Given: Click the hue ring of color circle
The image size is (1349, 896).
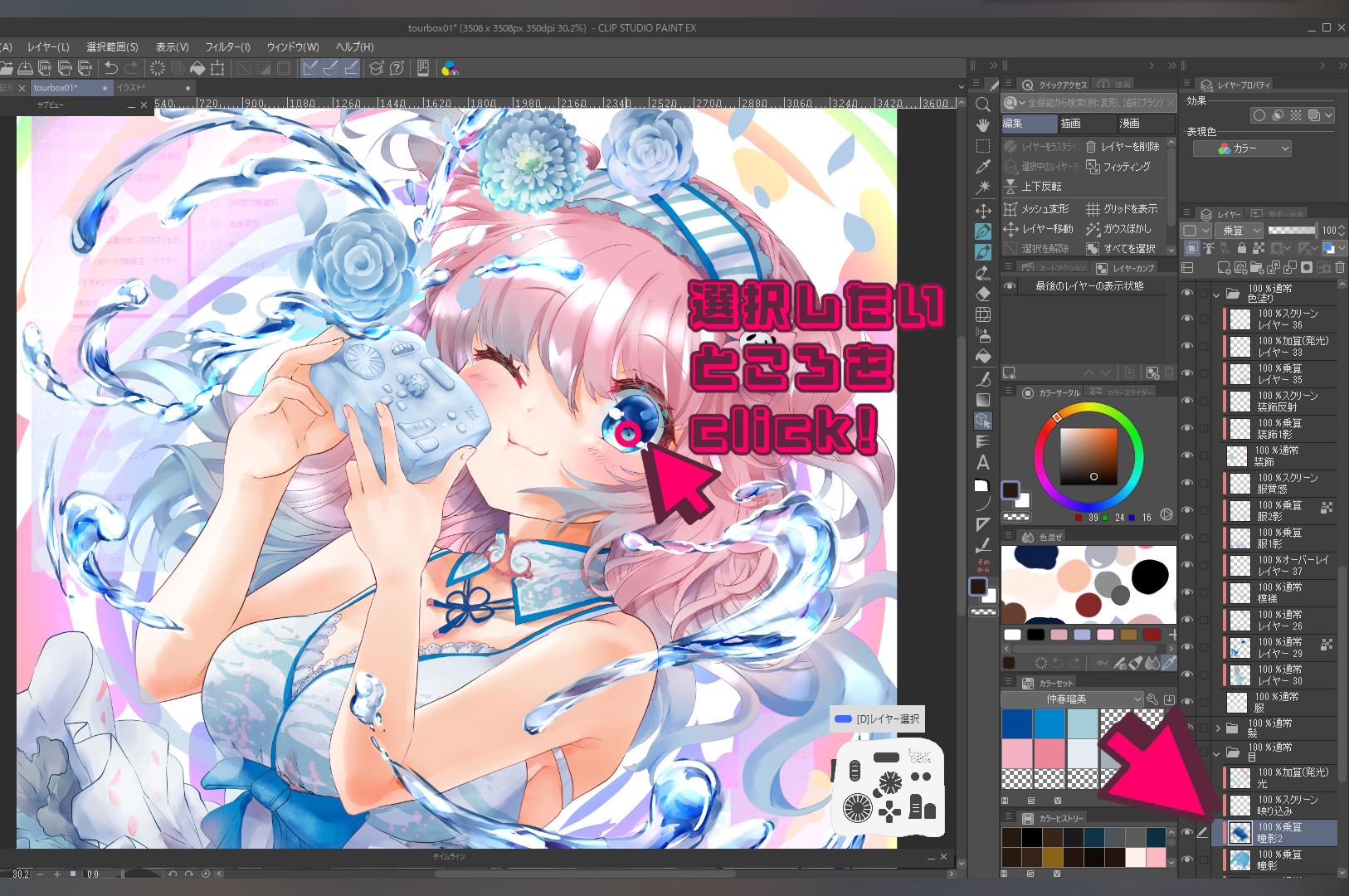Looking at the screenshot, I should click(x=1088, y=407).
